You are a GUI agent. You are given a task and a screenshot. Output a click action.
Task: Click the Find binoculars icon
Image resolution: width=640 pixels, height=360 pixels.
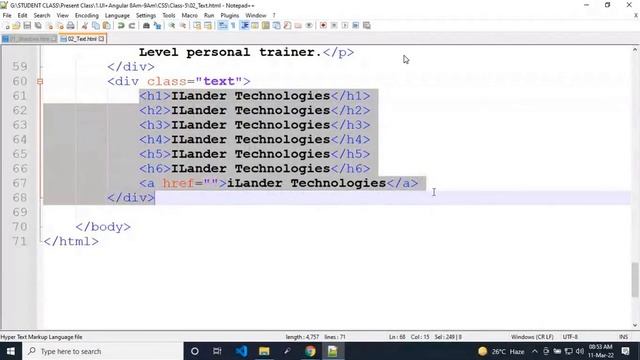pyautogui.click(x=146, y=26)
